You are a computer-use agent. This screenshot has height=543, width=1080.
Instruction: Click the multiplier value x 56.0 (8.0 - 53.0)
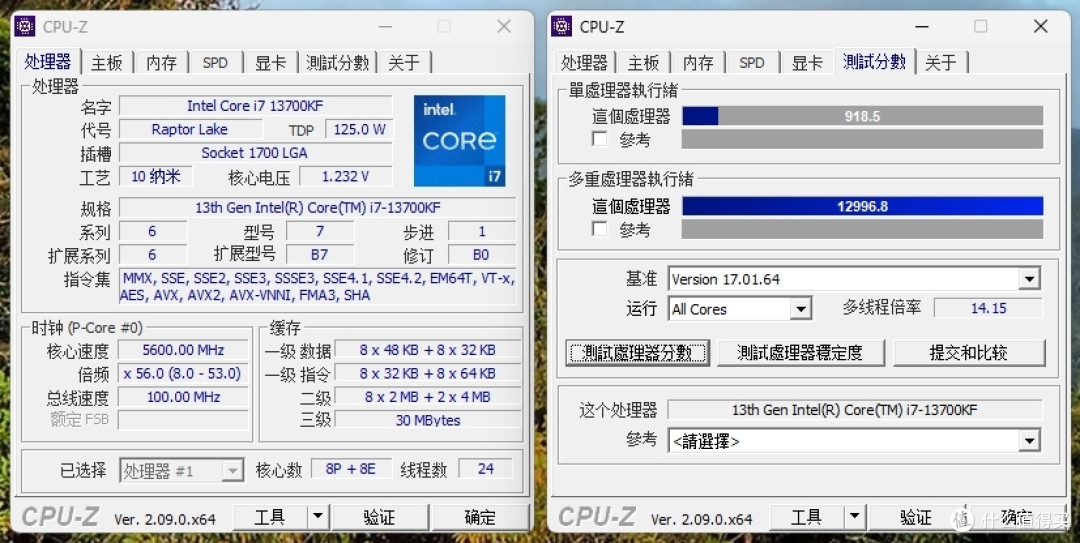pyautogui.click(x=183, y=373)
